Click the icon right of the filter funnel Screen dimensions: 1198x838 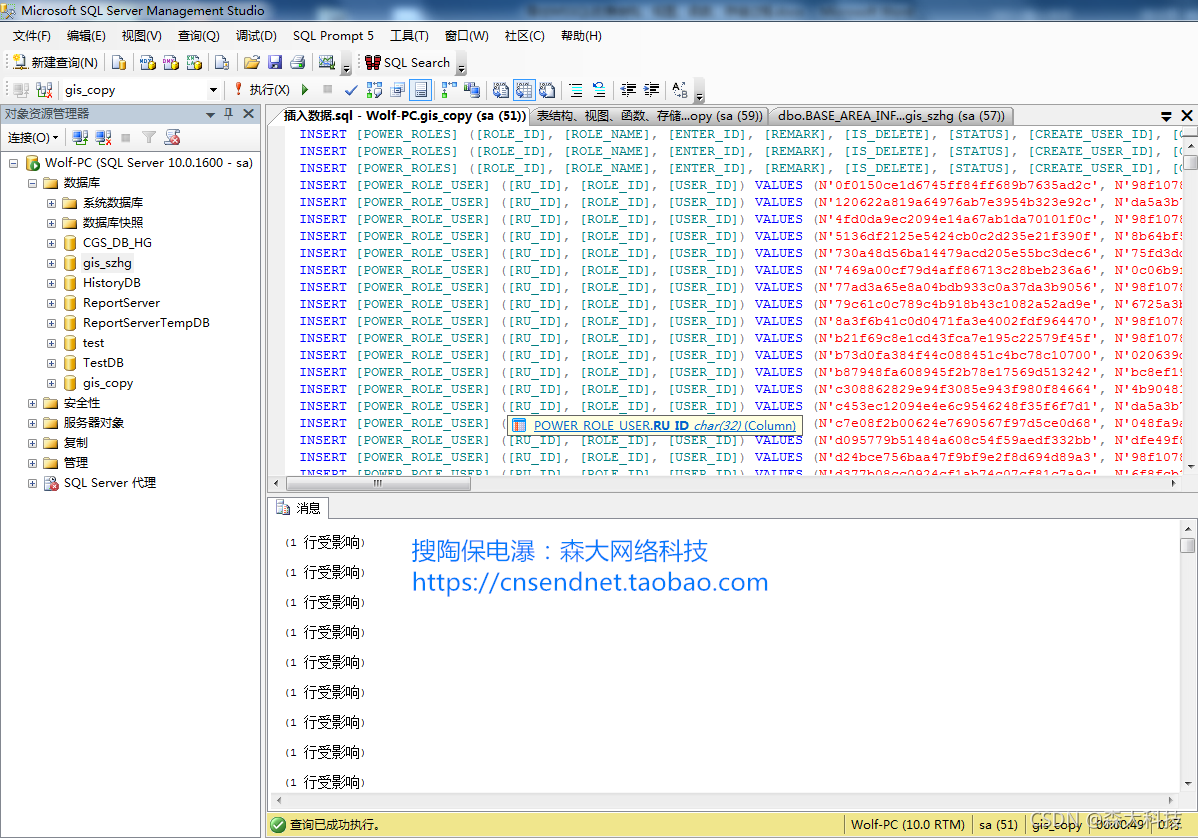pyautogui.click(x=173, y=138)
